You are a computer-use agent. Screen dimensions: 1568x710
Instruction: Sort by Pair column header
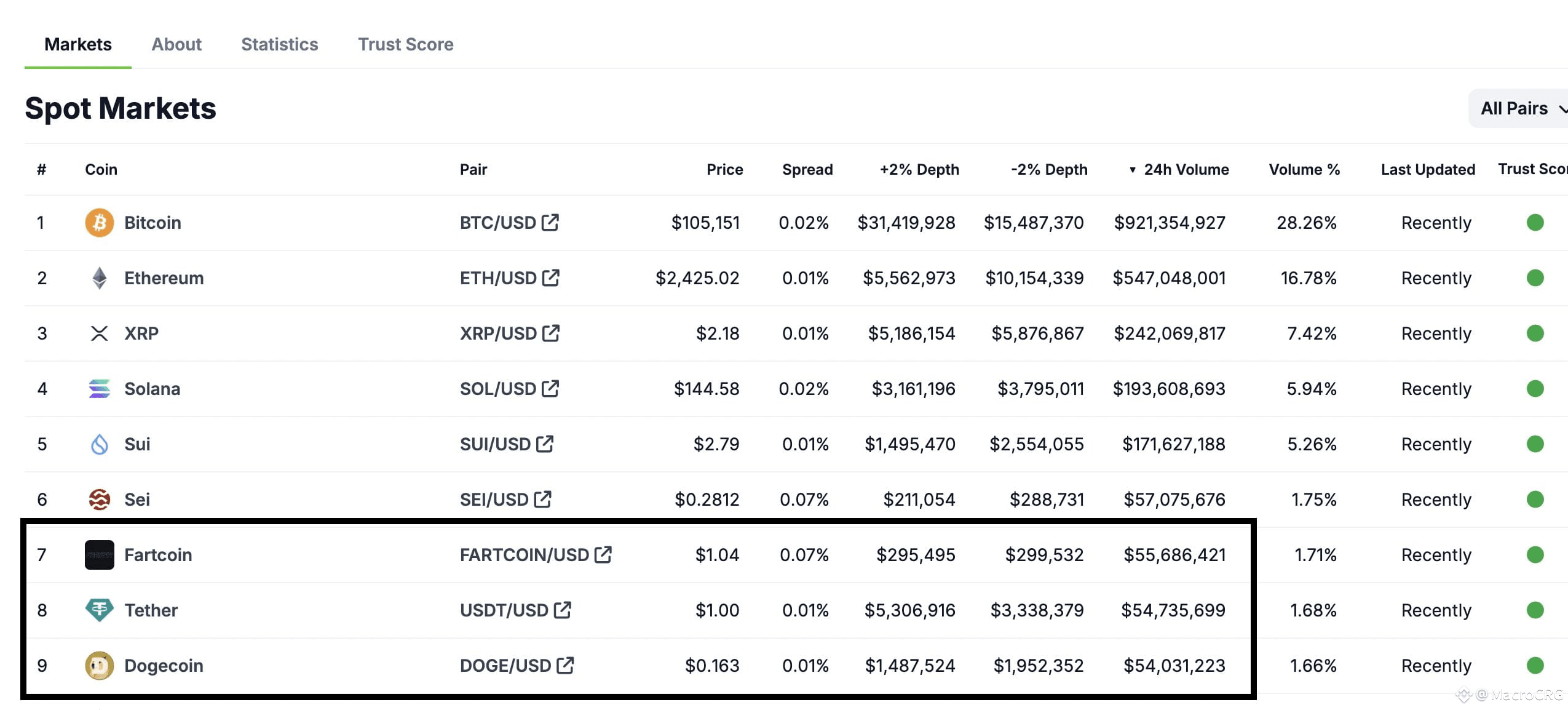[473, 169]
